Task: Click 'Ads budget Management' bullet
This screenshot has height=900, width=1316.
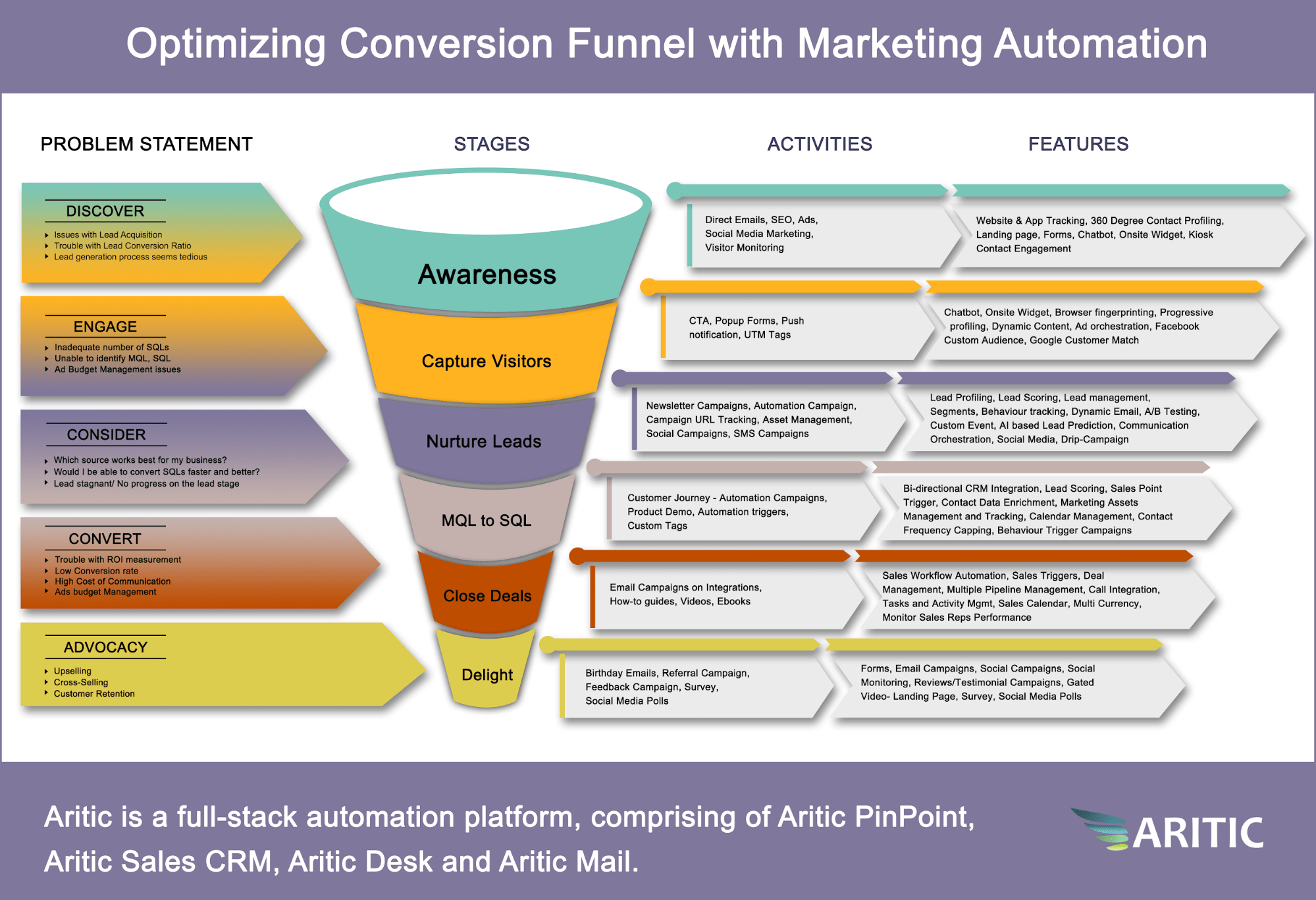Action: [x=105, y=592]
